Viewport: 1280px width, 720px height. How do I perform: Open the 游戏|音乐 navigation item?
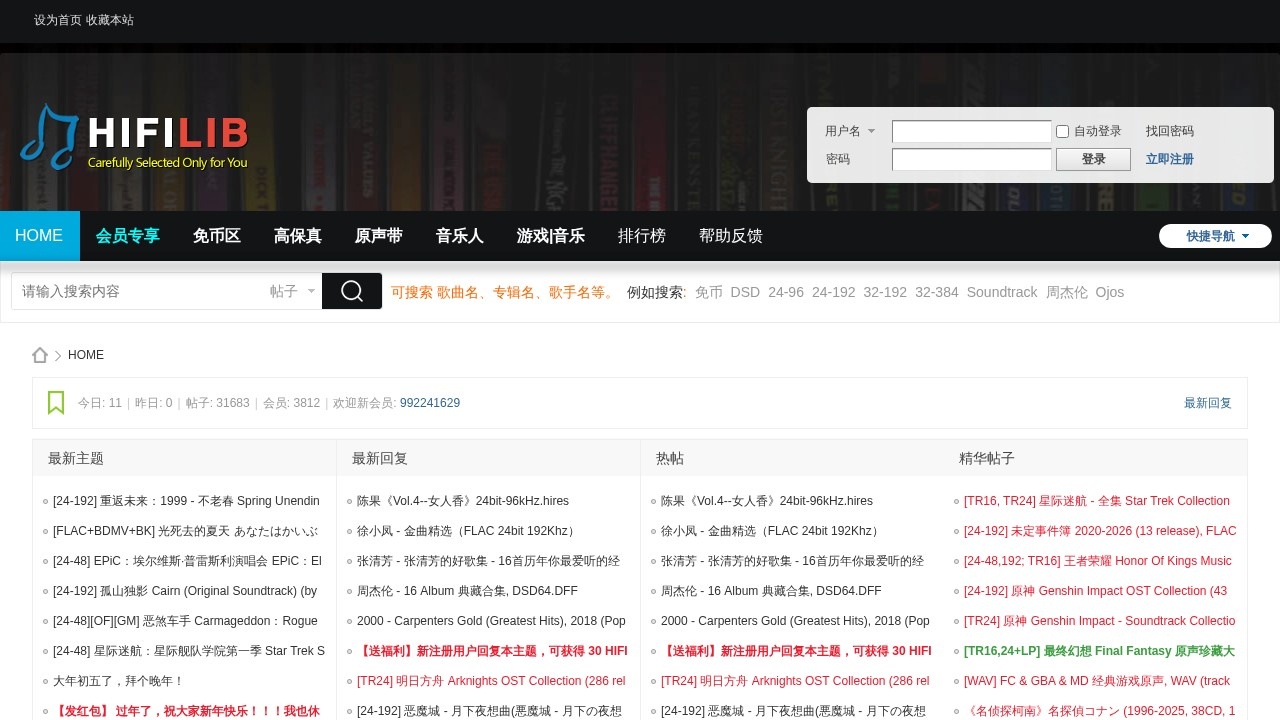(551, 236)
